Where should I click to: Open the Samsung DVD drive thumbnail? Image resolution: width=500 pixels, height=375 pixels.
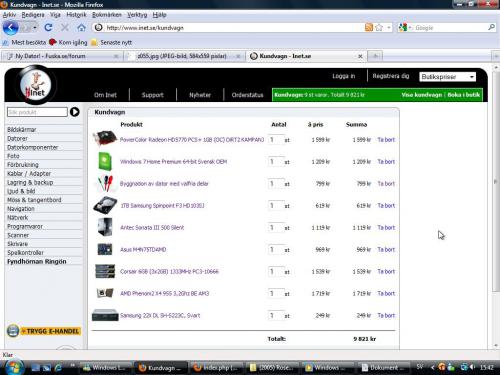tap(105, 315)
